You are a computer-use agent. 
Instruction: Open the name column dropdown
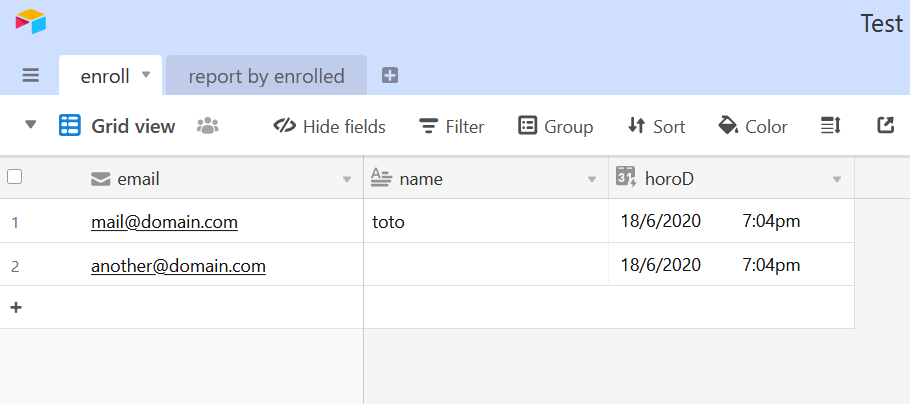[592, 179]
